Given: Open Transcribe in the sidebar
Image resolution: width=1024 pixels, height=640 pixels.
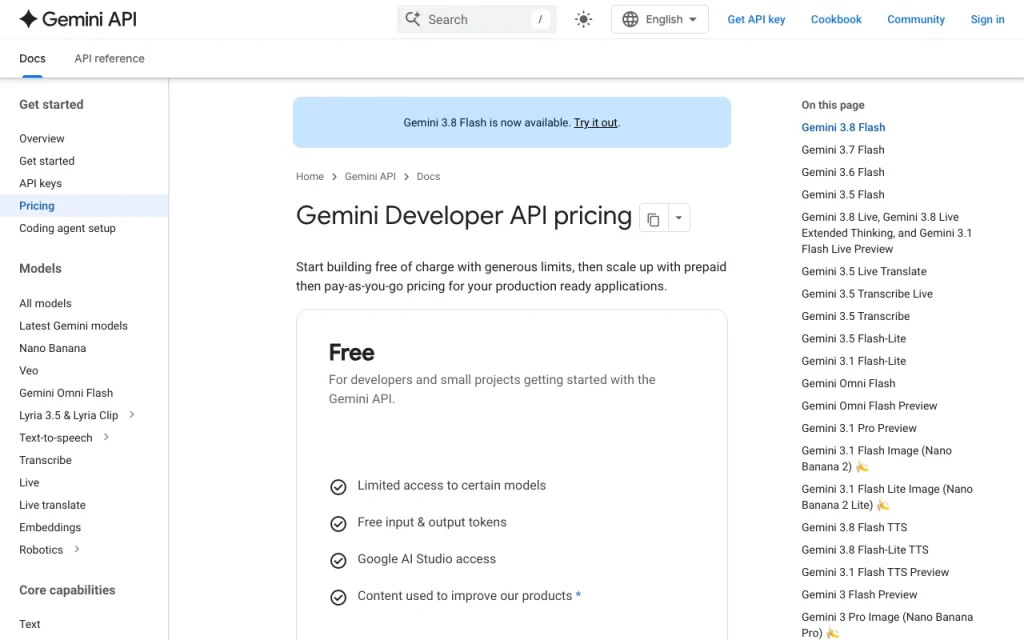Looking at the screenshot, I should (45, 460).
